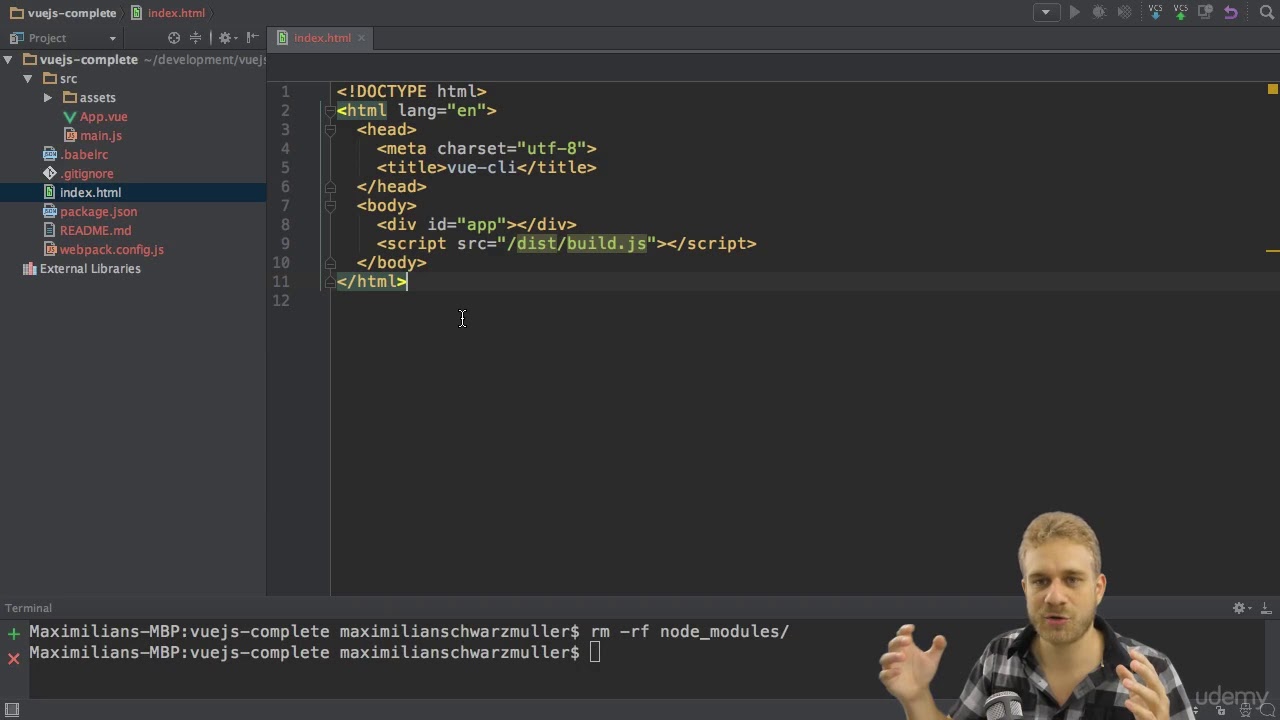Click the green Run play icon
This screenshot has width=1280, height=720.
pos(1075,13)
